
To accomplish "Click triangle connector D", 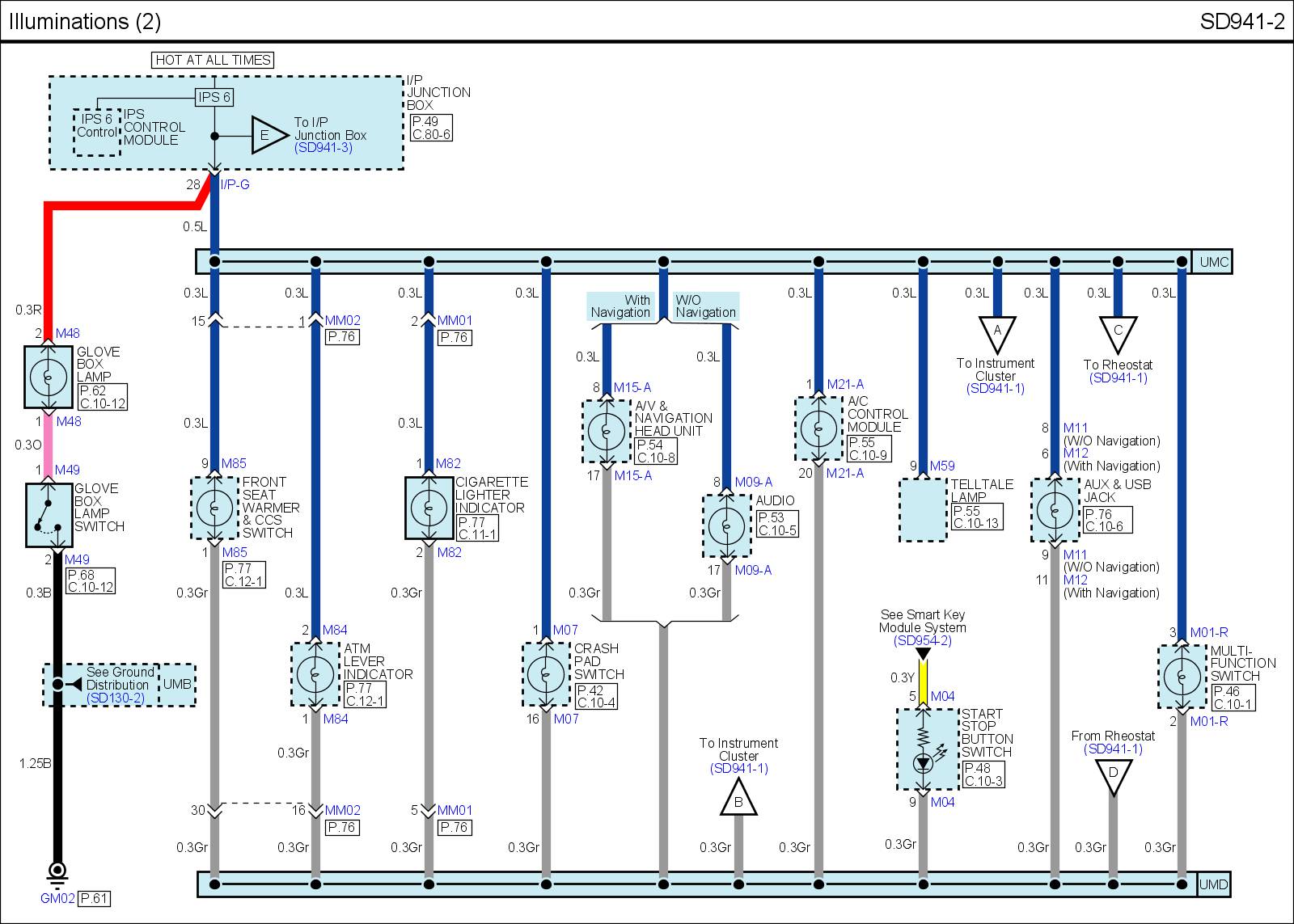I will [x=1113, y=776].
